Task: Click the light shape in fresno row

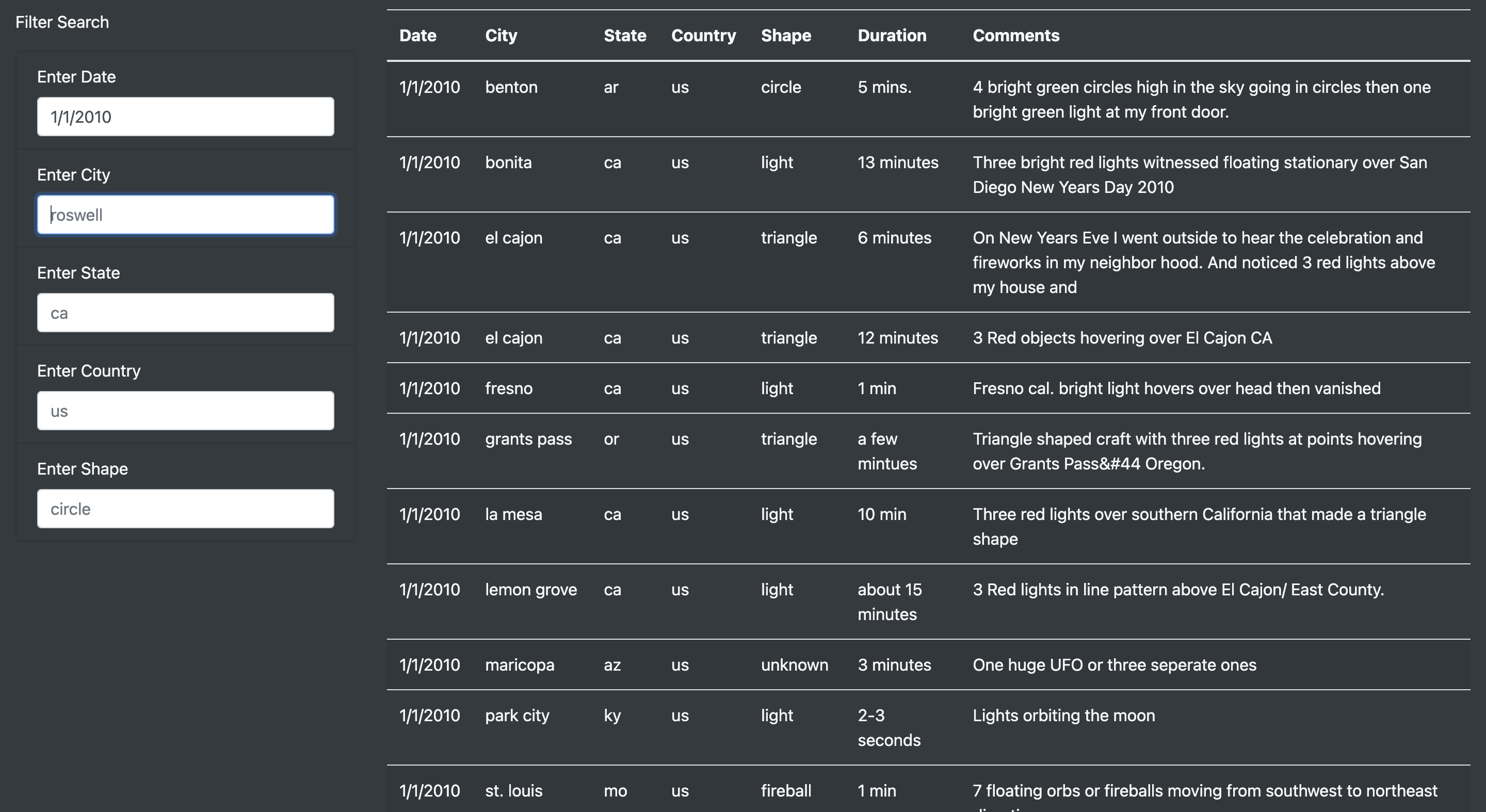Action: [777, 388]
